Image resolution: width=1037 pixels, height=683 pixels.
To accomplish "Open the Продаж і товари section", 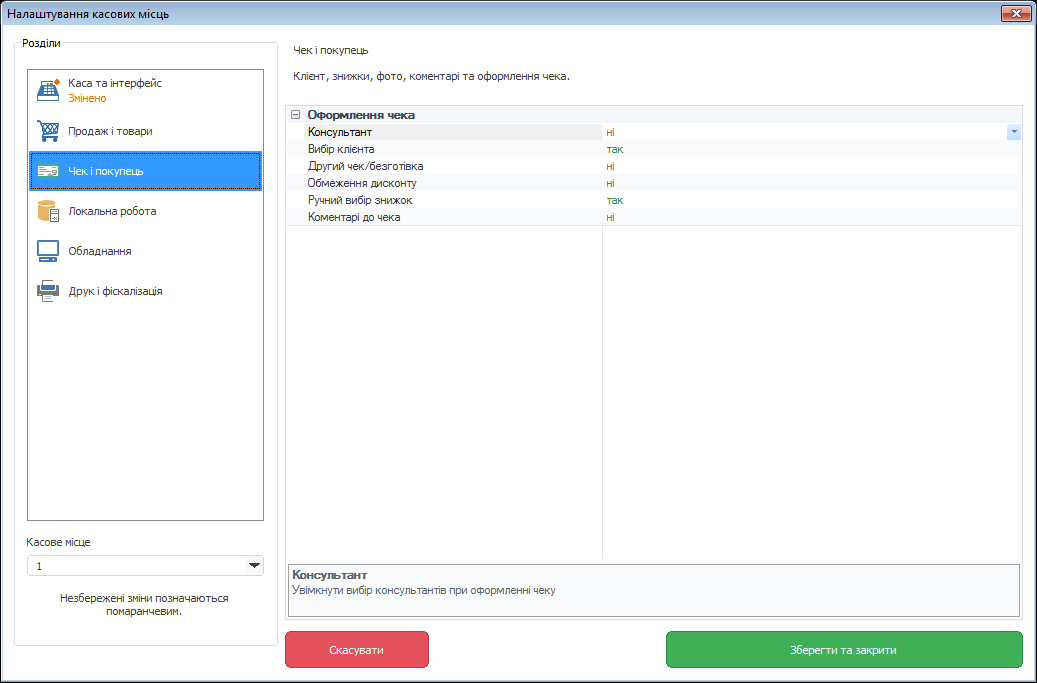I will 145,131.
